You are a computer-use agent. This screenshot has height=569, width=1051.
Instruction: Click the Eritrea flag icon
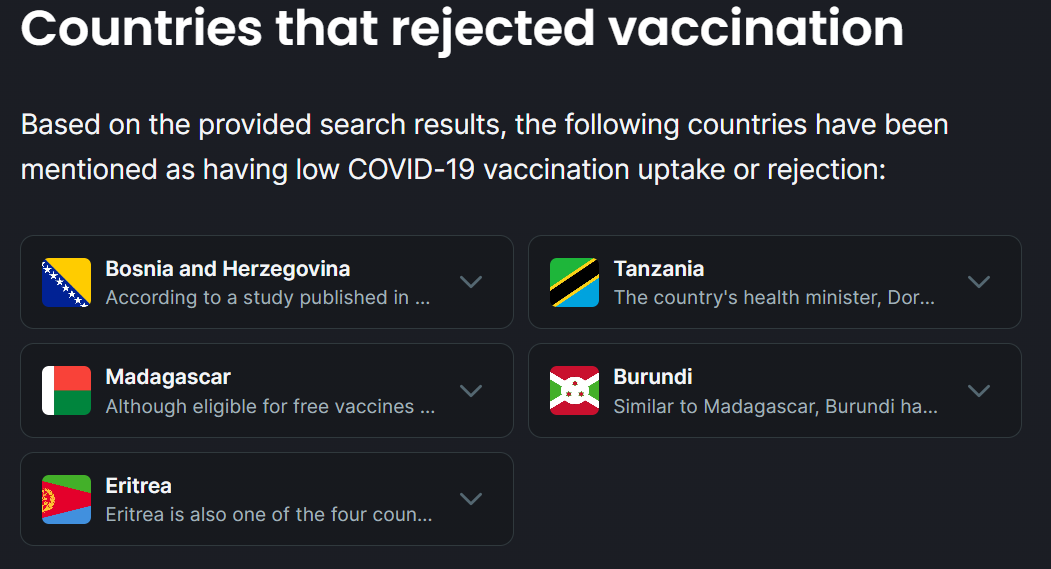[66, 499]
